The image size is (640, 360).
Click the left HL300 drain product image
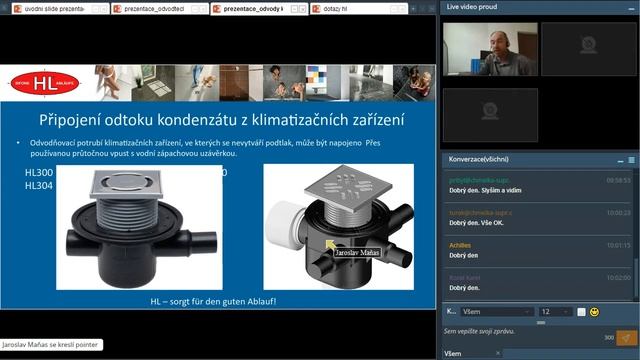tap(139, 227)
